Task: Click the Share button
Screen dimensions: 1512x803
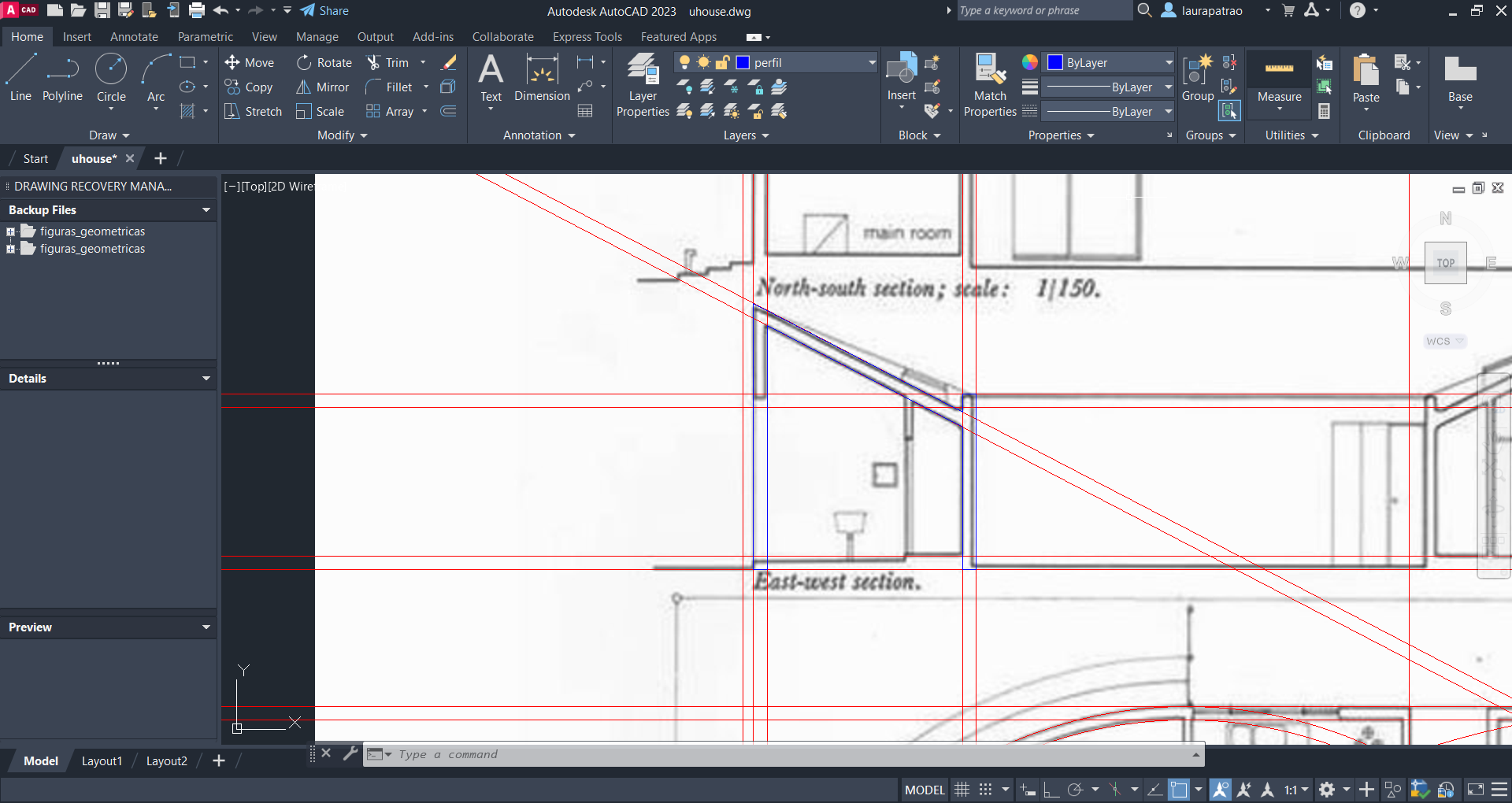Action: [x=324, y=11]
